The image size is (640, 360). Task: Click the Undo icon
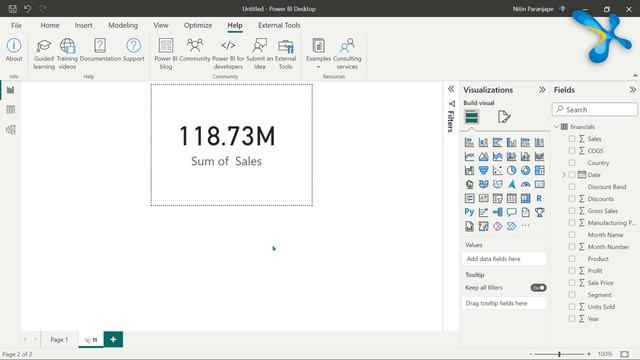point(27,9)
